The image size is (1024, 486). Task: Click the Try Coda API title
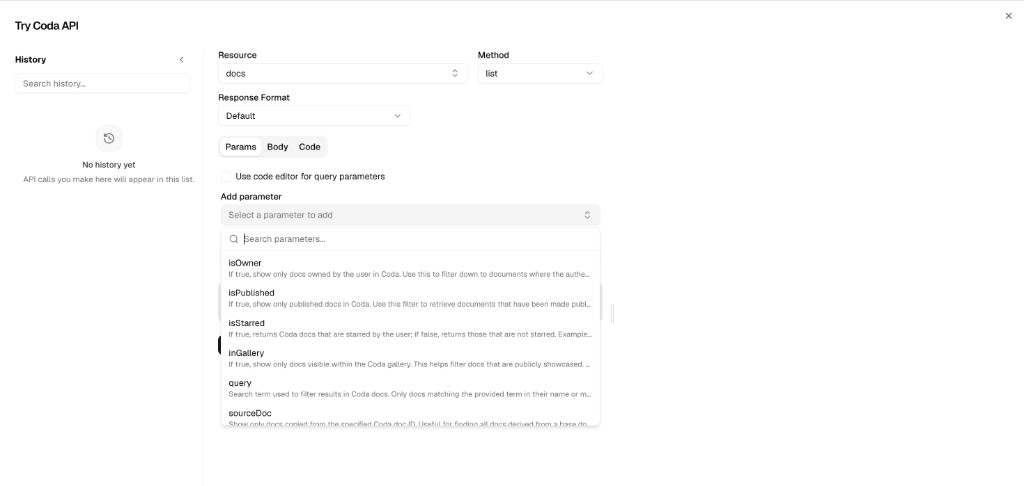(x=47, y=26)
